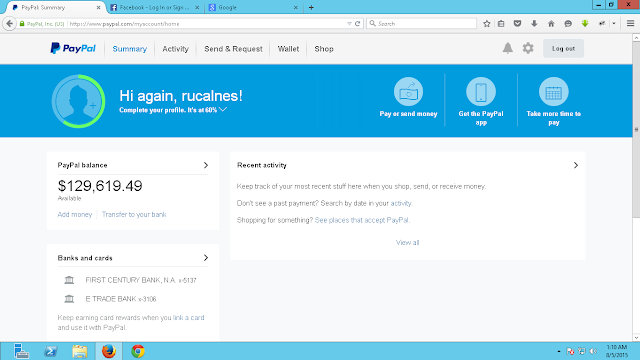
Task: Open the Firefox hamburger menu
Action: [630, 24]
